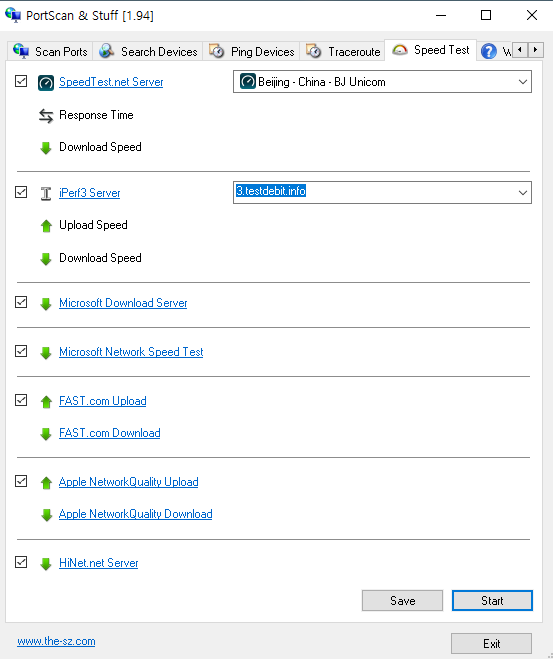This screenshot has height=659, width=553.
Task: Click the up arrow icon beside FAST.com Upload
Action: coord(46,402)
